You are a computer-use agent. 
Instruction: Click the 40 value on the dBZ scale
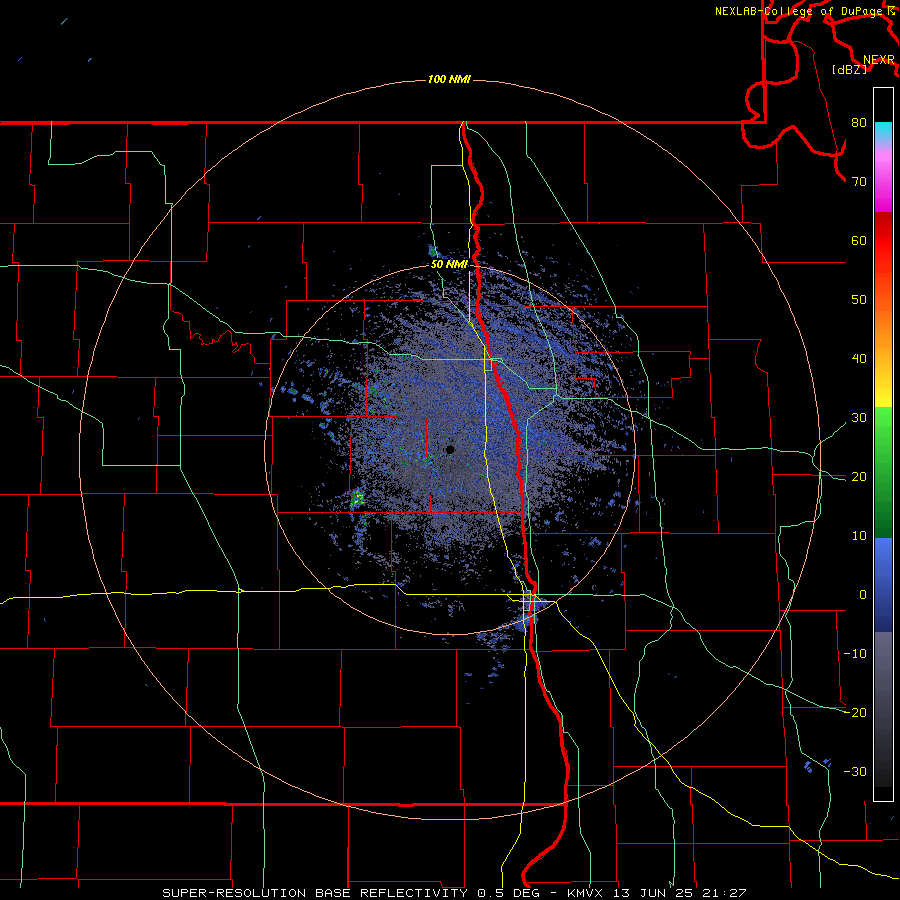pyautogui.click(x=859, y=359)
